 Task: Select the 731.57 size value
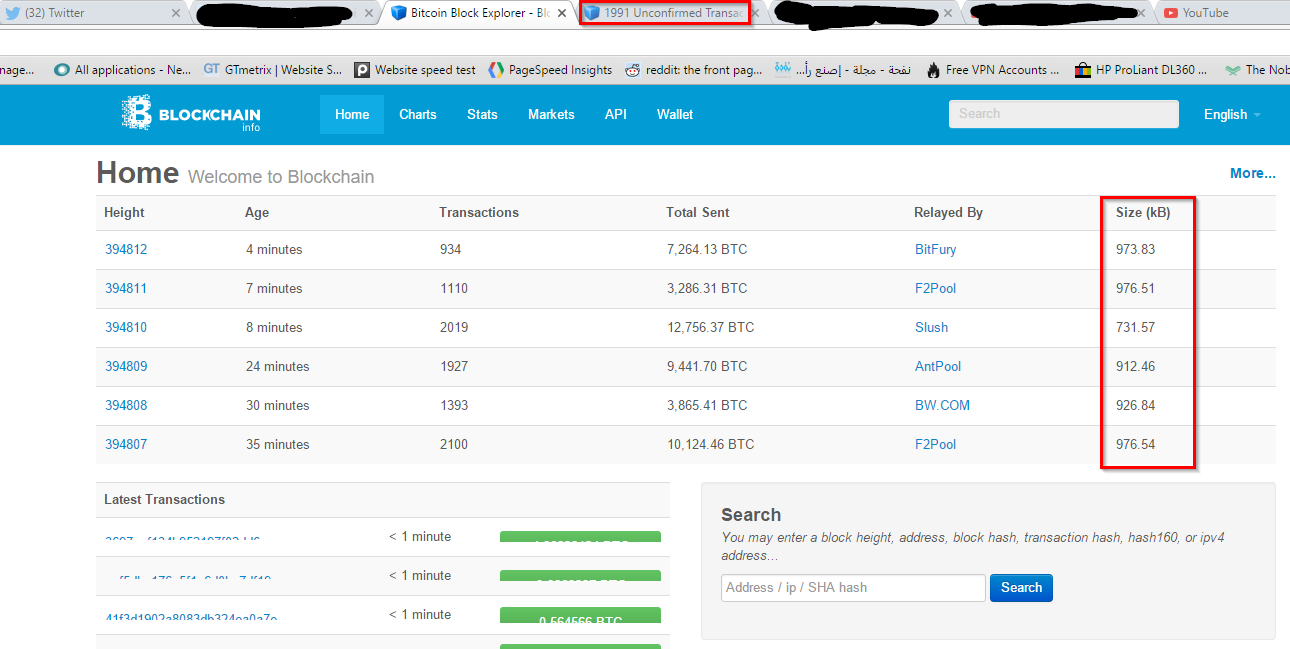pos(1136,327)
